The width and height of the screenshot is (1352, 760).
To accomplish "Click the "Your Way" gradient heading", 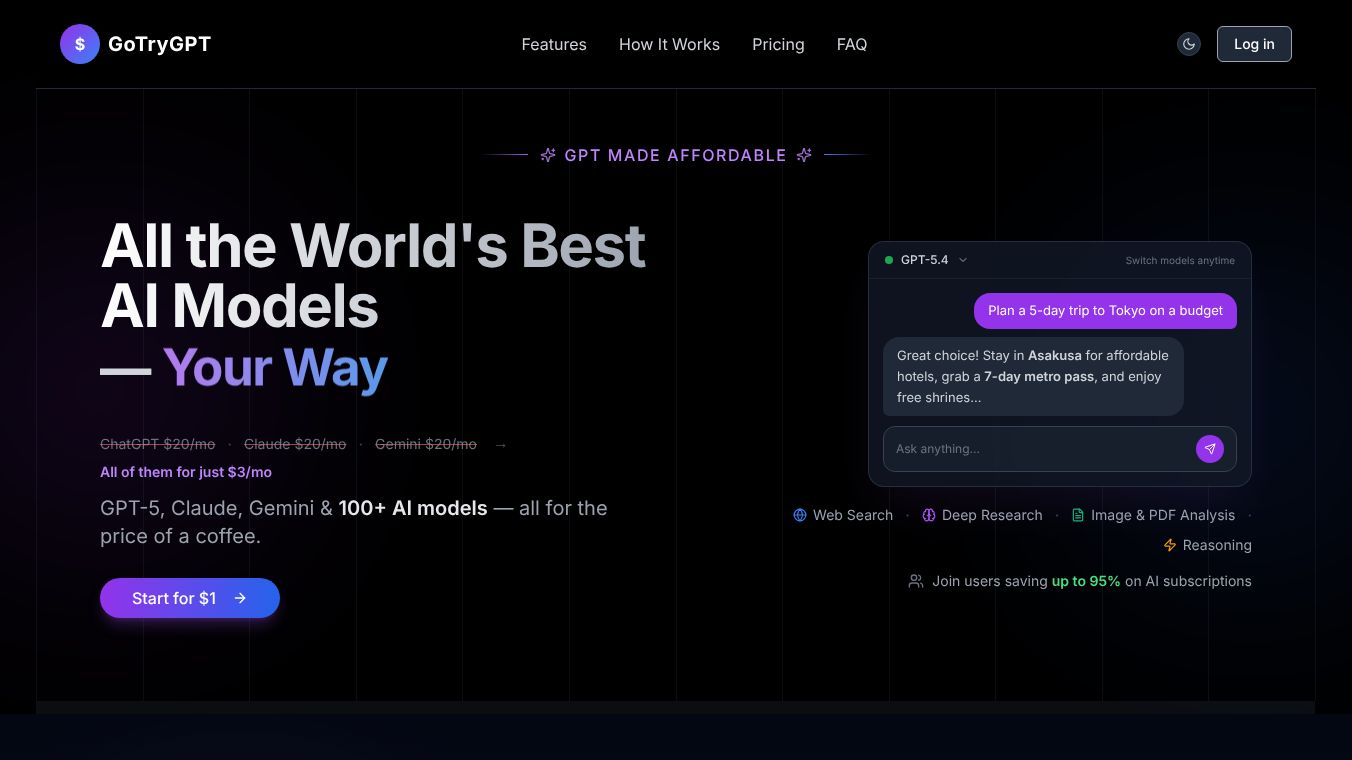I will [275, 368].
